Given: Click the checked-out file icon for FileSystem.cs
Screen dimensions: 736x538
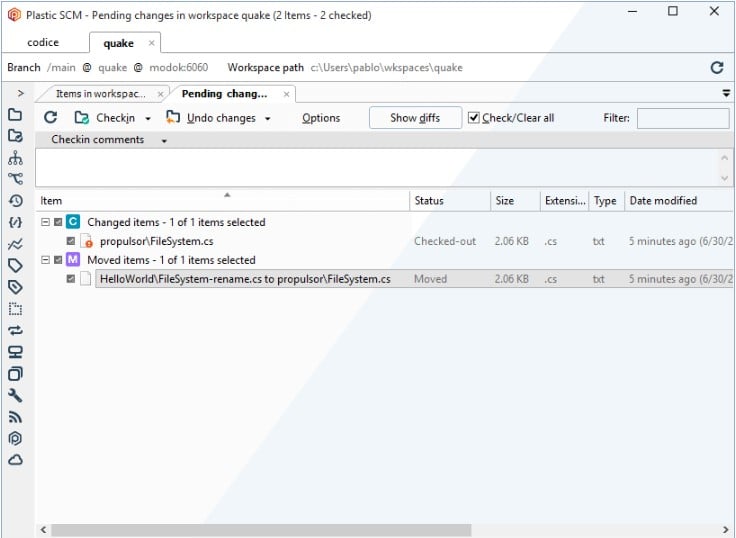Looking at the screenshot, I should [86, 241].
